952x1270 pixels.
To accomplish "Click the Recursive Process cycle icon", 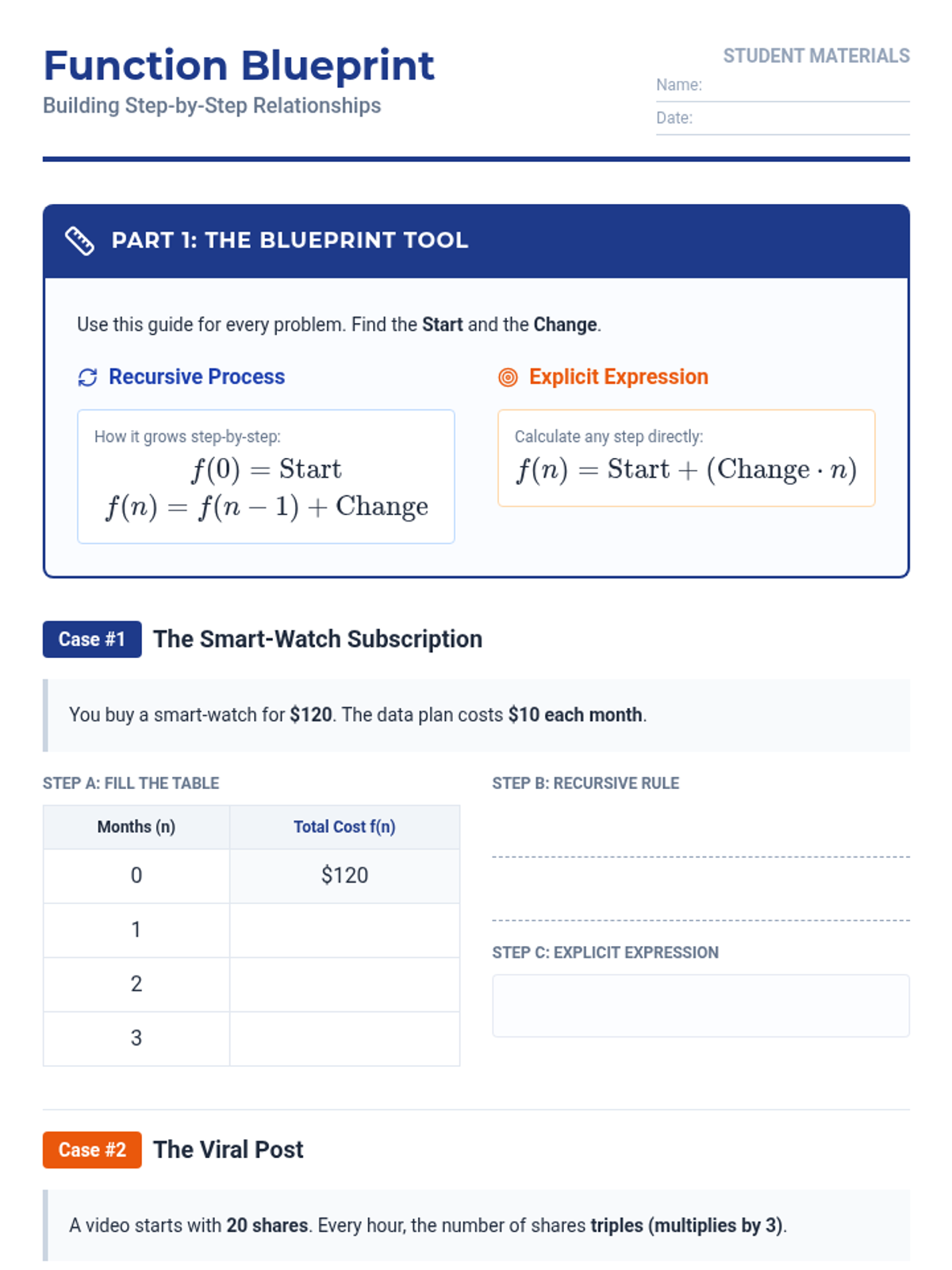I will (x=87, y=377).
